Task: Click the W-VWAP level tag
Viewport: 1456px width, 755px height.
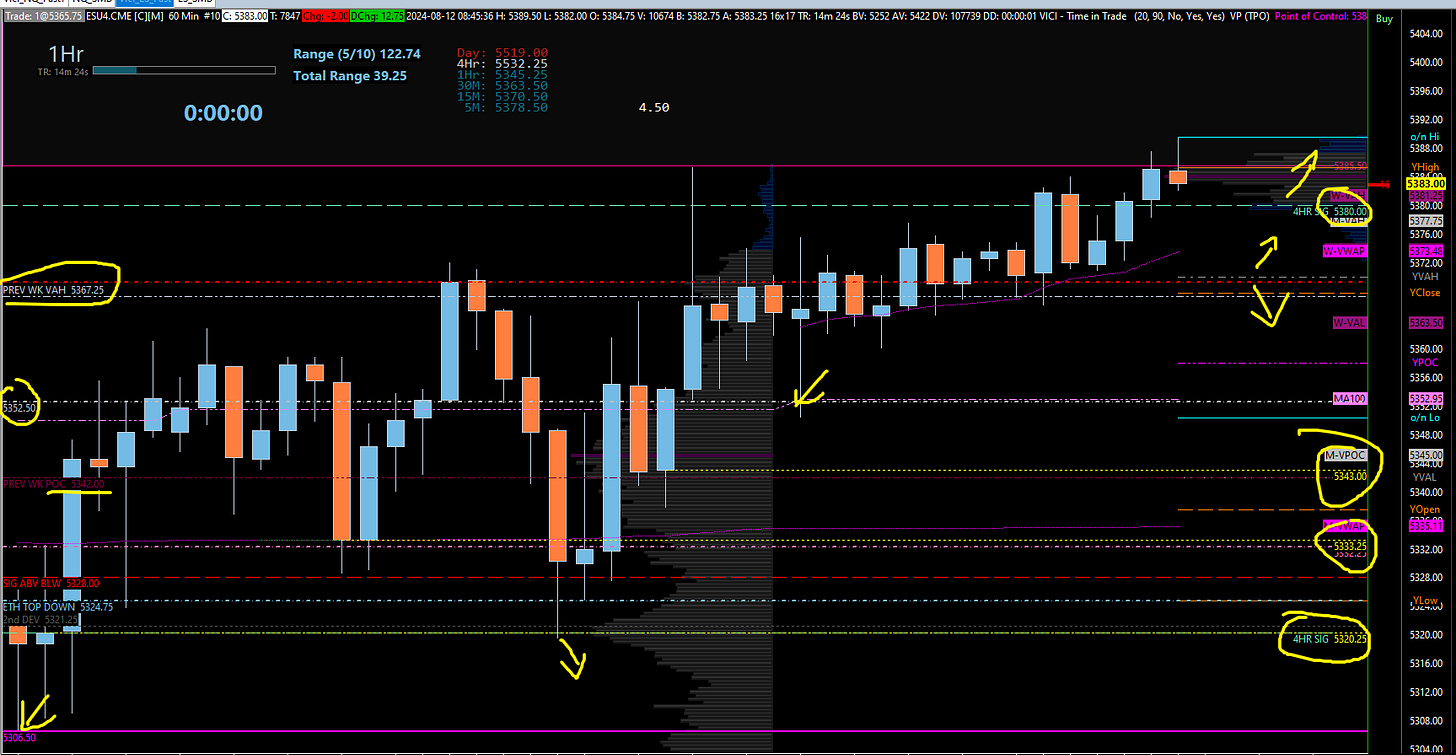Action: (x=1345, y=251)
